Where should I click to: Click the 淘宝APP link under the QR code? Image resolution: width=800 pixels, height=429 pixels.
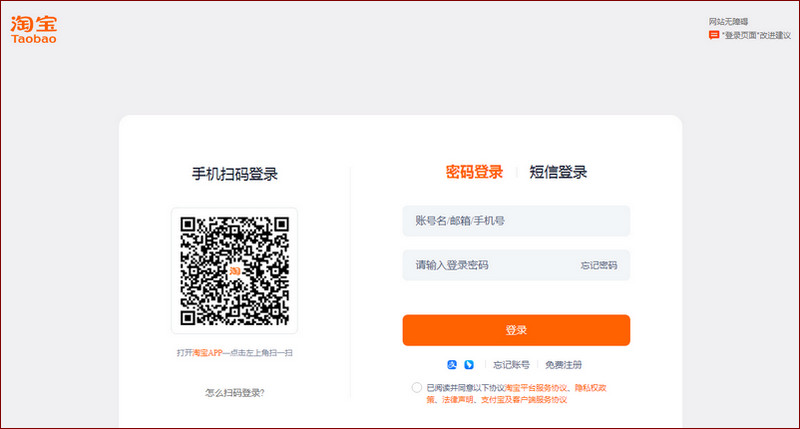coord(208,352)
